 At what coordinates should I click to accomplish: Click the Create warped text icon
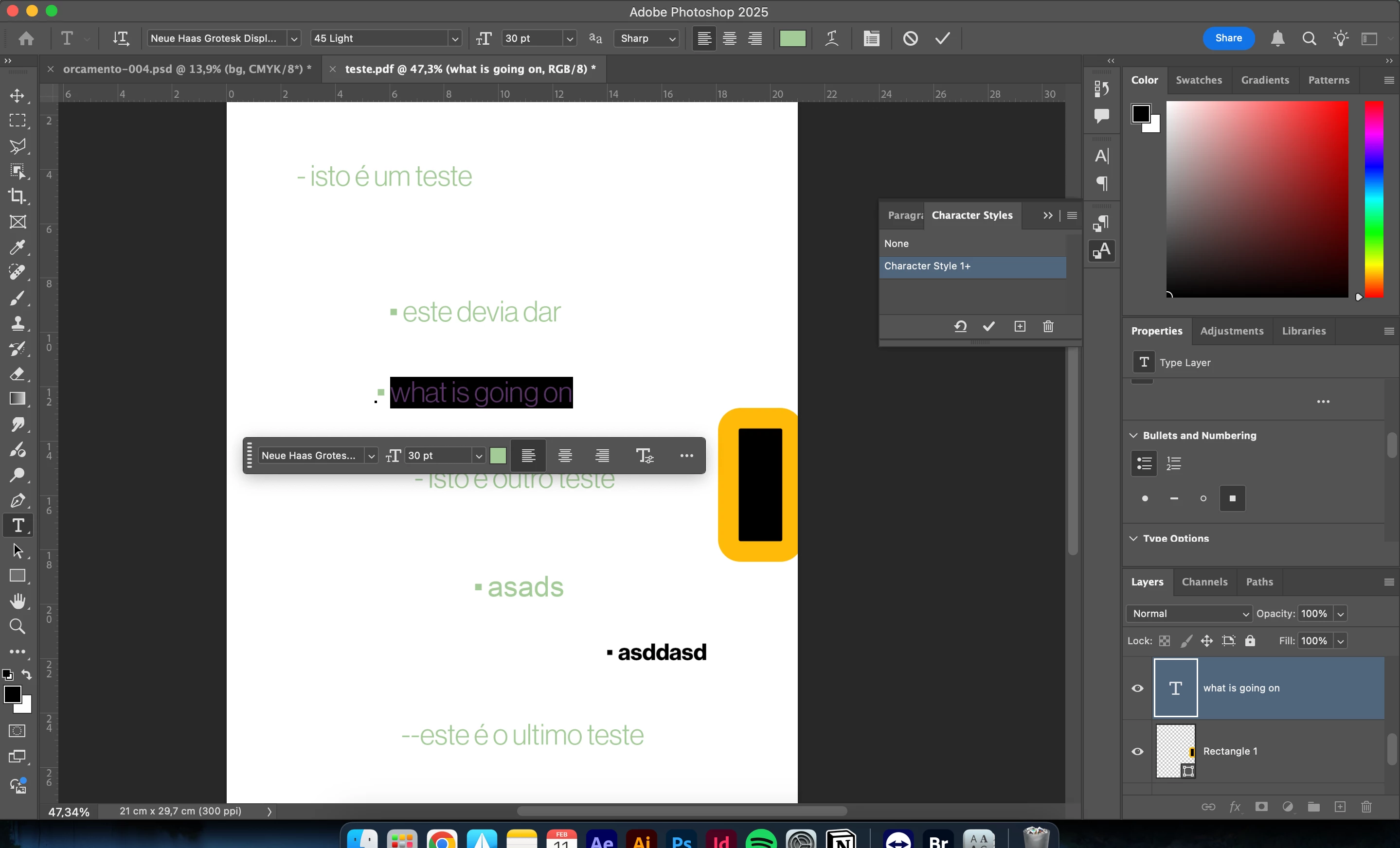click(x=831, y=38)
